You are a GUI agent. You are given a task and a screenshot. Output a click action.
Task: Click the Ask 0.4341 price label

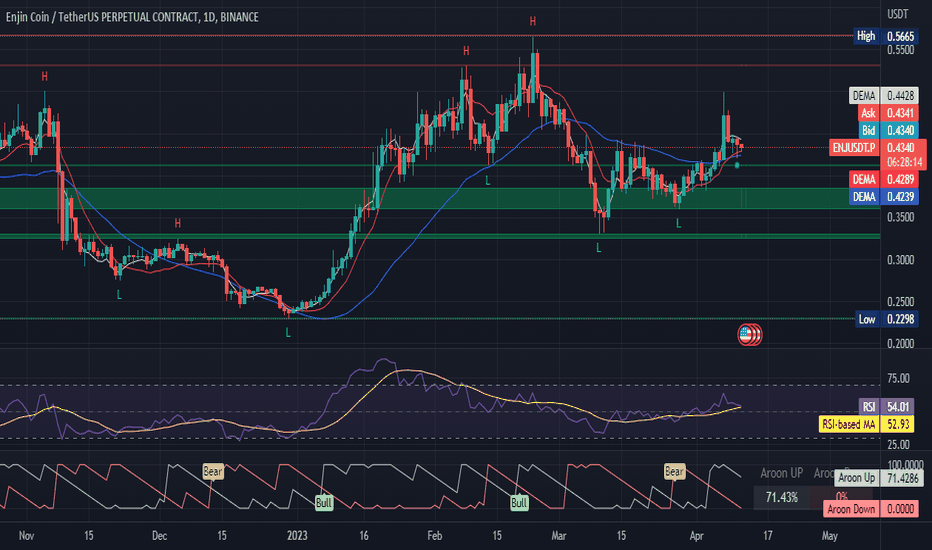pos(888,113)
